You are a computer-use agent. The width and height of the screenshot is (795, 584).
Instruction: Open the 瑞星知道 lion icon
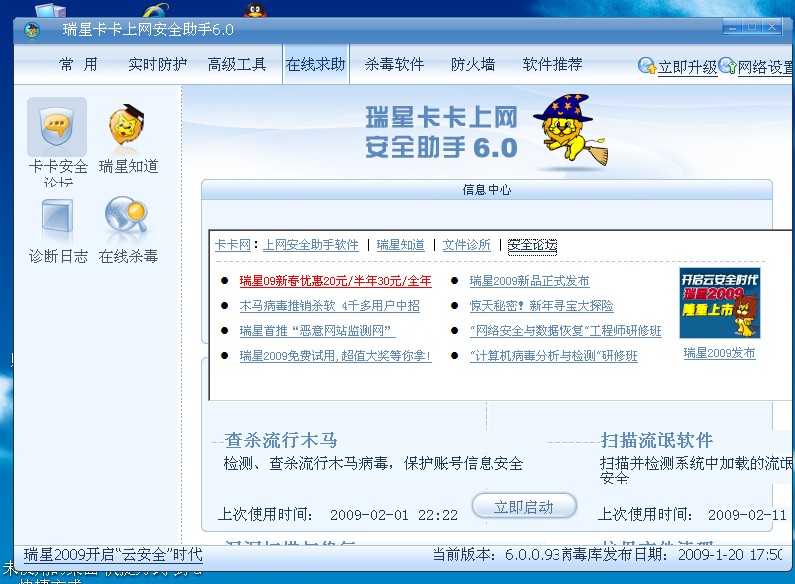click(x=127, y=127)
